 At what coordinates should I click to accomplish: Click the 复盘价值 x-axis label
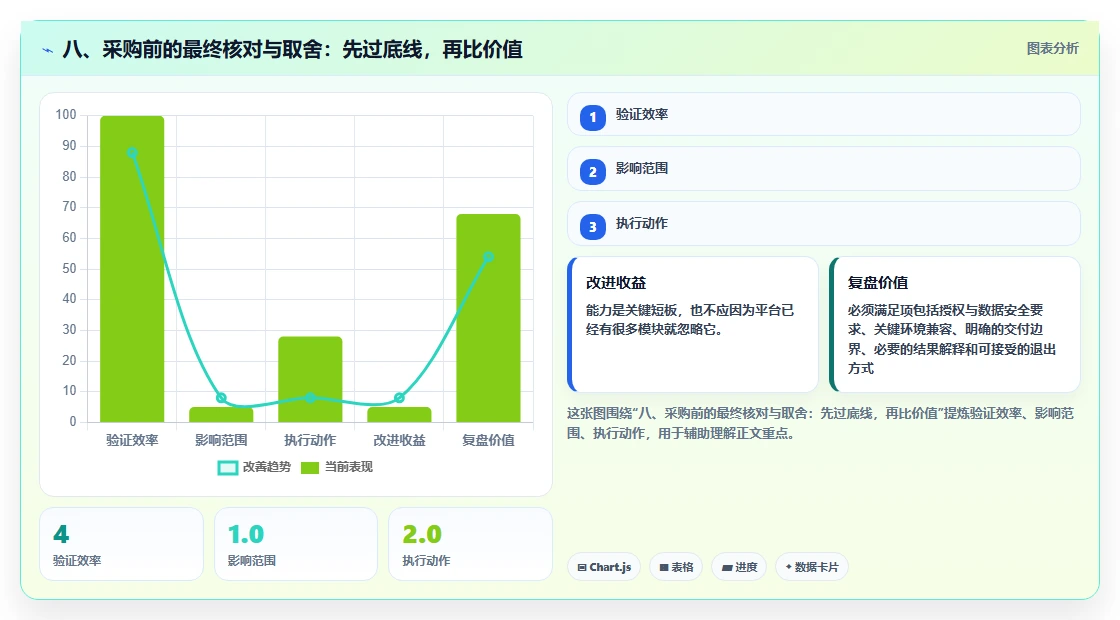coord(489,440)
